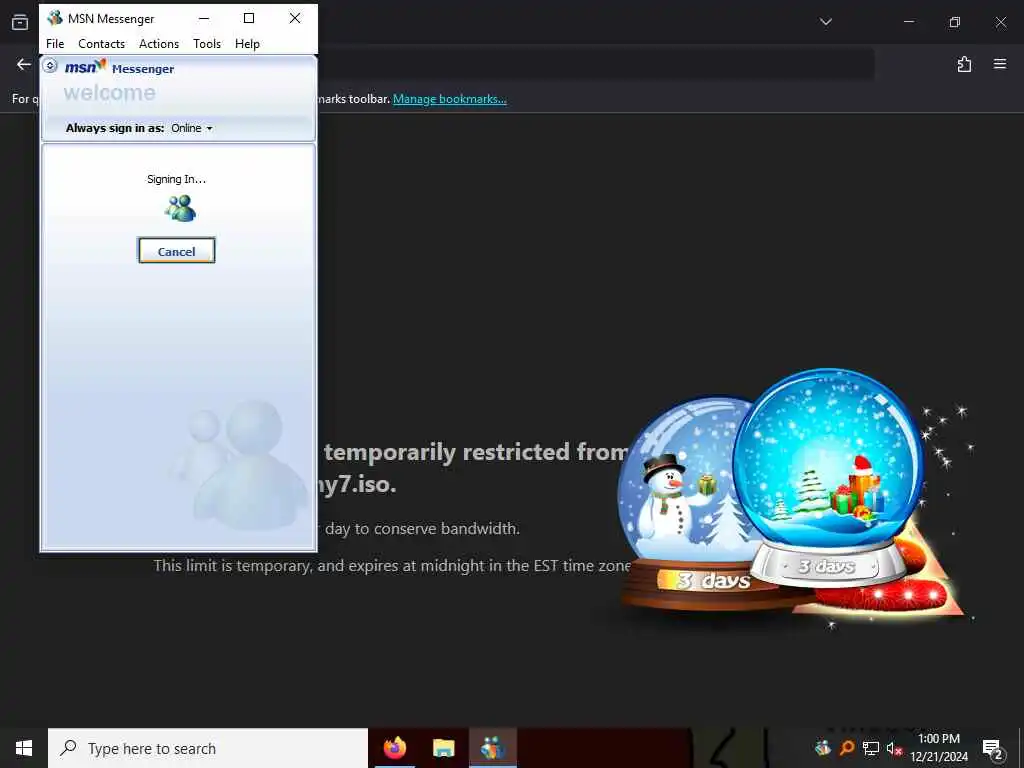Open Firefox View icon at top left
This screenshot has width=1024, height=768.
(x=20, y=22)
